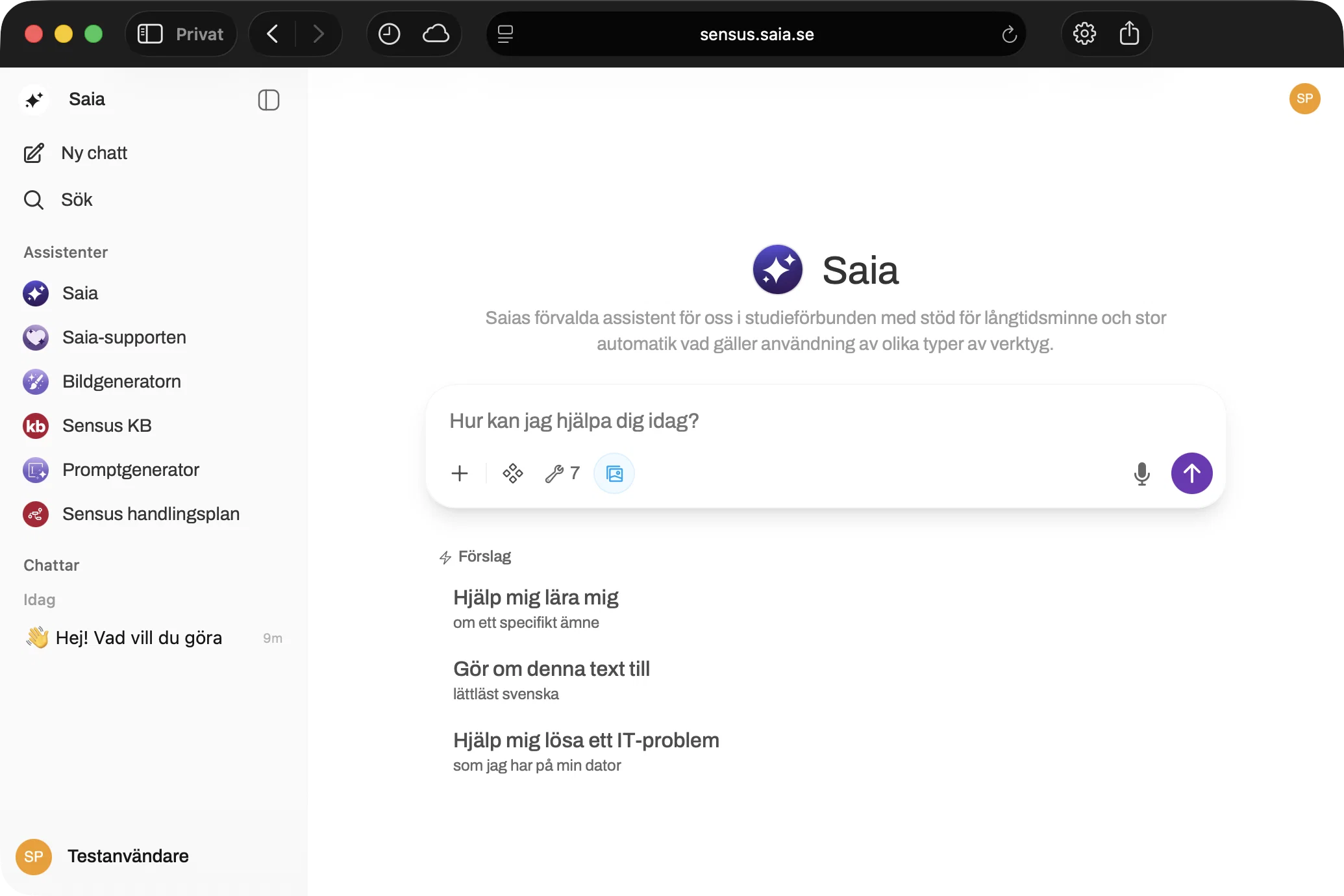Go back using browser back arrow
This screenshot has height=896, width=1344.
pos(273,34)
